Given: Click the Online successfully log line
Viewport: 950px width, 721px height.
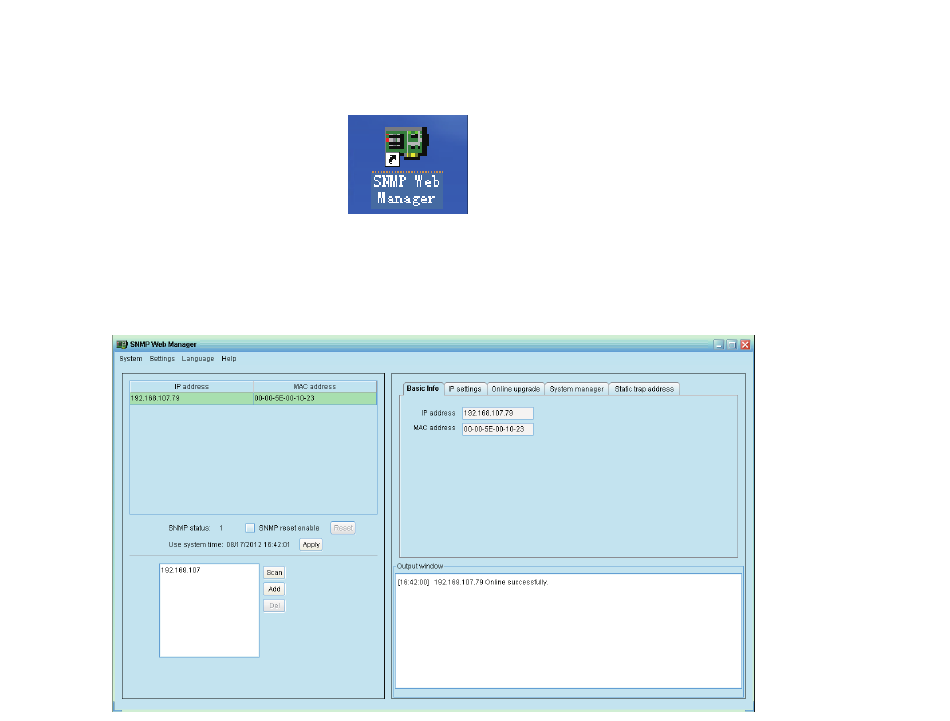Looking at the screenshot, I should [473, 582].
